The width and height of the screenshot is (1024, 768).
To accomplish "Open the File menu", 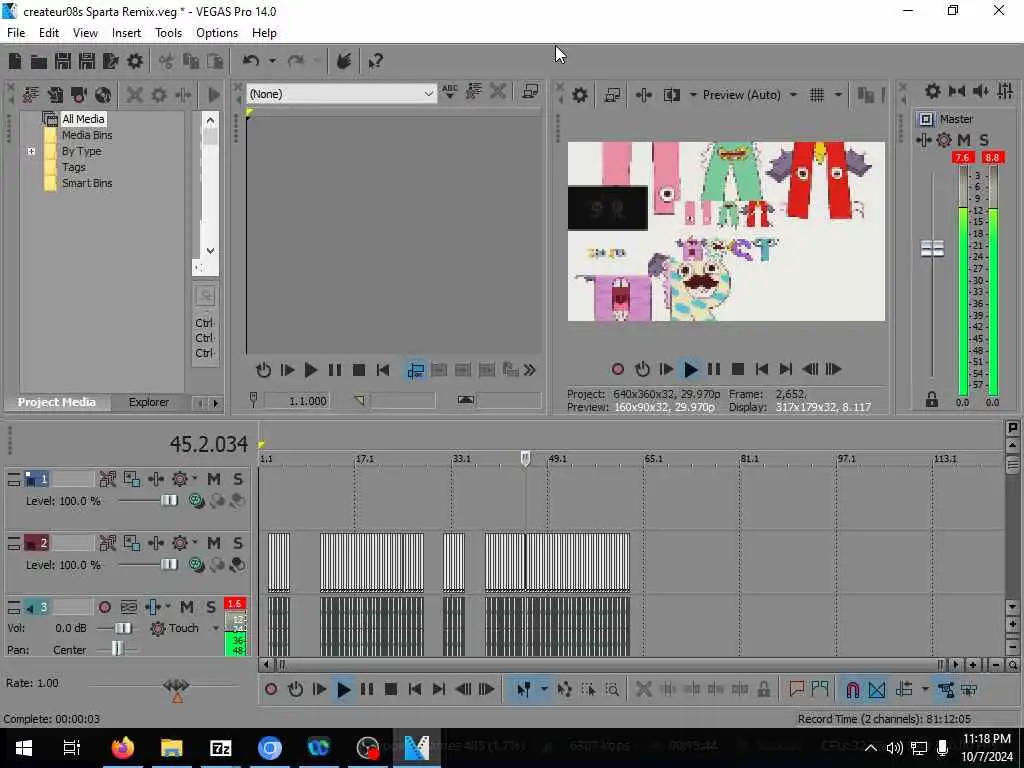I will click(16, 33).
